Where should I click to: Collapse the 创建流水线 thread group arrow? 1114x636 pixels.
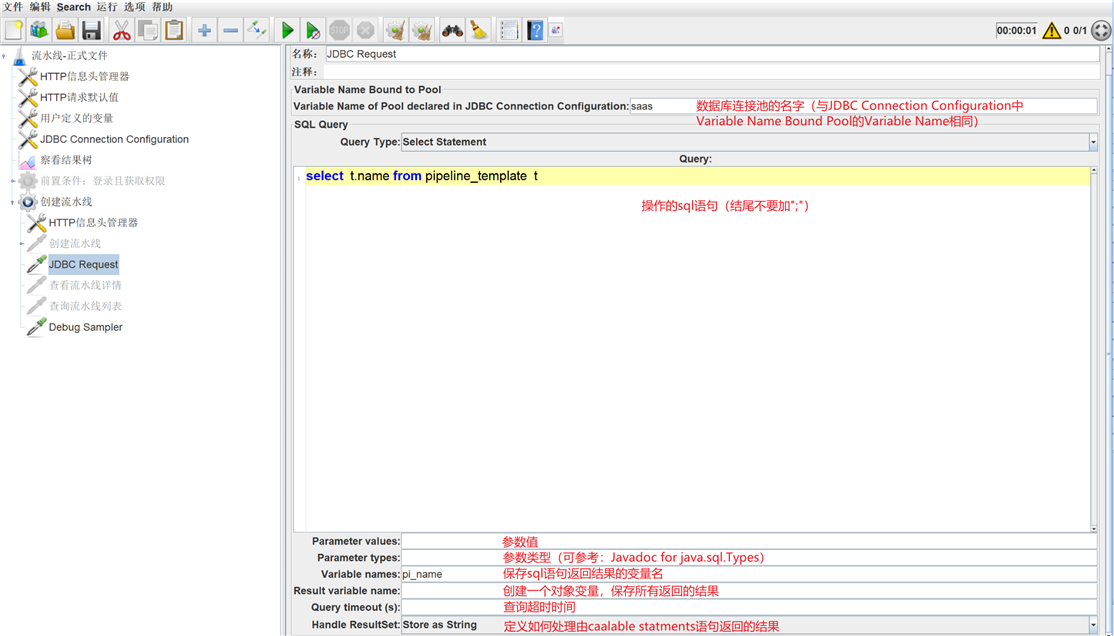13,203
